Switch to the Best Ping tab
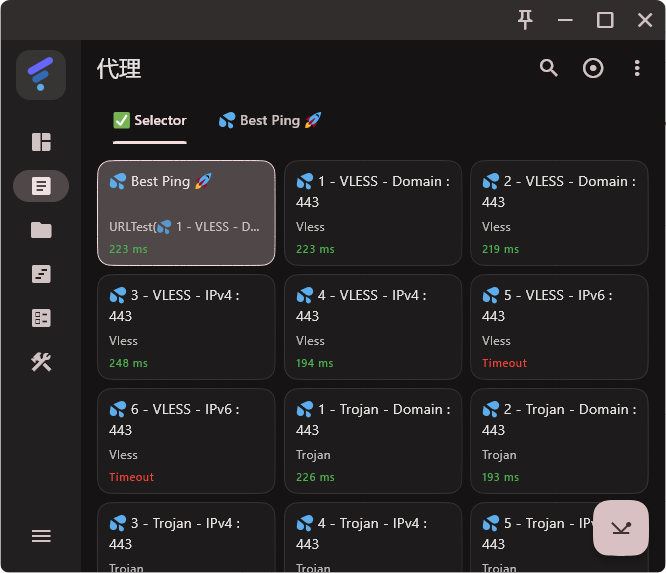 point(270,120)
